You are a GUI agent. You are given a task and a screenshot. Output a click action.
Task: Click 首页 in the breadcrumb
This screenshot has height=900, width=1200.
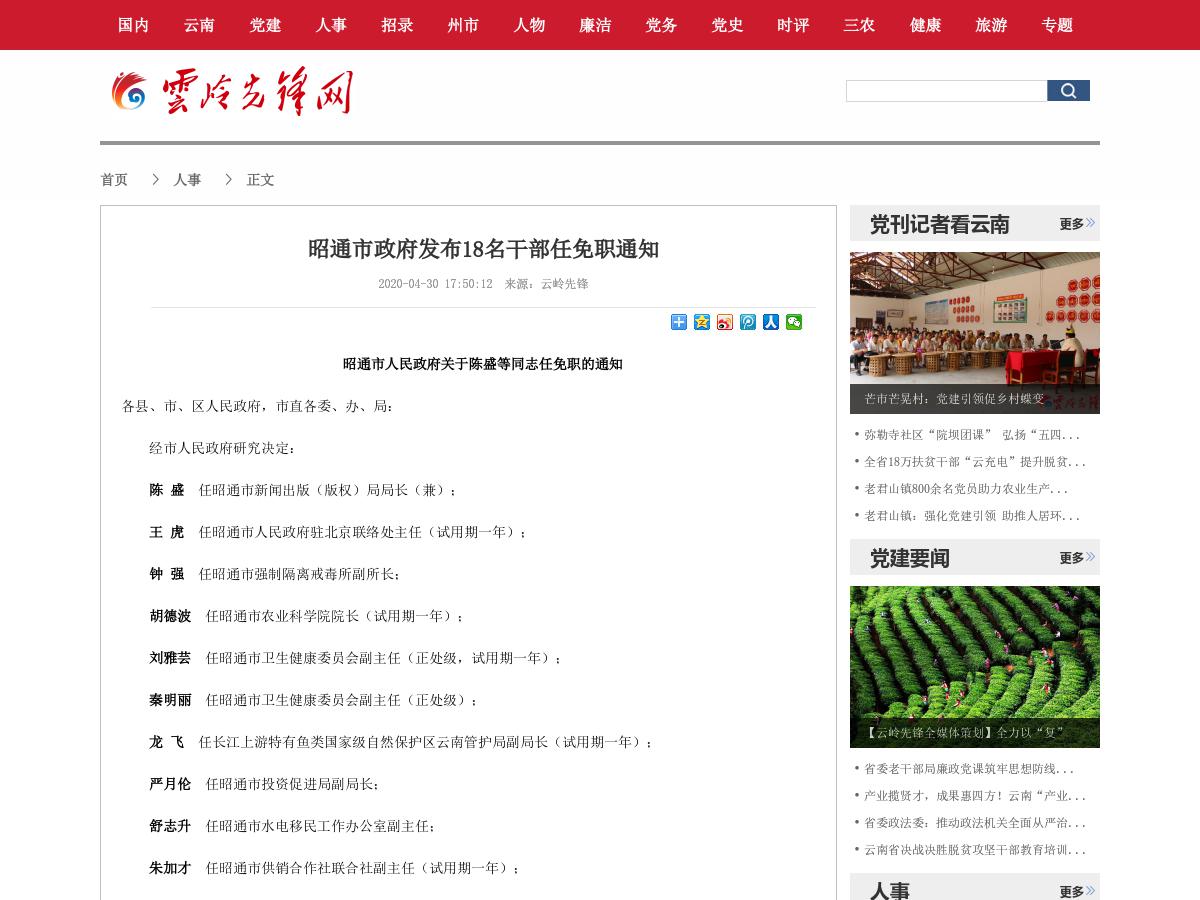(x=114, y=180)
